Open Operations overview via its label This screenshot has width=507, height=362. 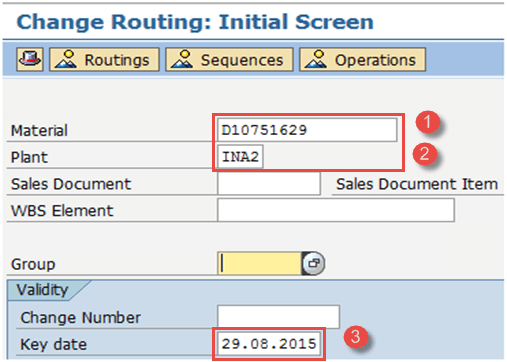pyautogui.click(x=375, y=60)
